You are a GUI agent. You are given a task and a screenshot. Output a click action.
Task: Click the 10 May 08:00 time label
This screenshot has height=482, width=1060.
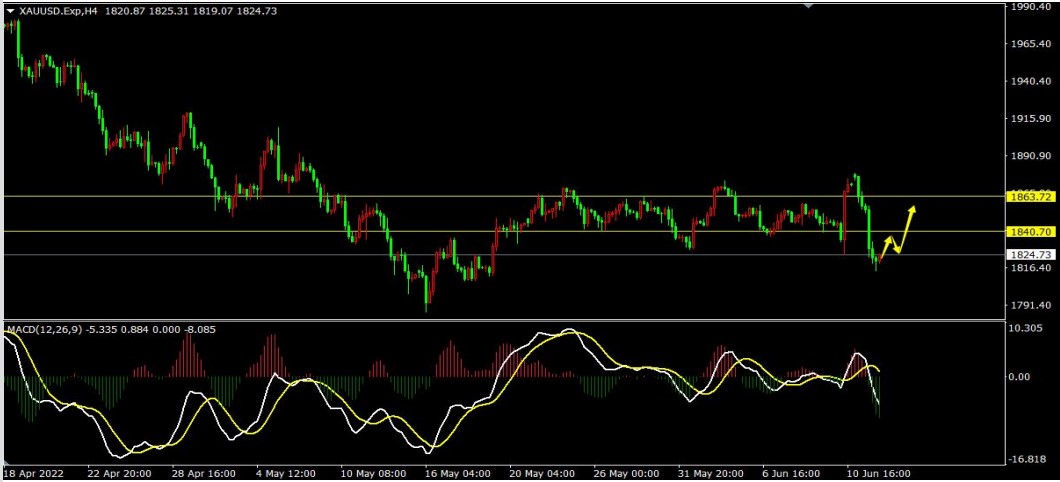(x=373, y=474)
